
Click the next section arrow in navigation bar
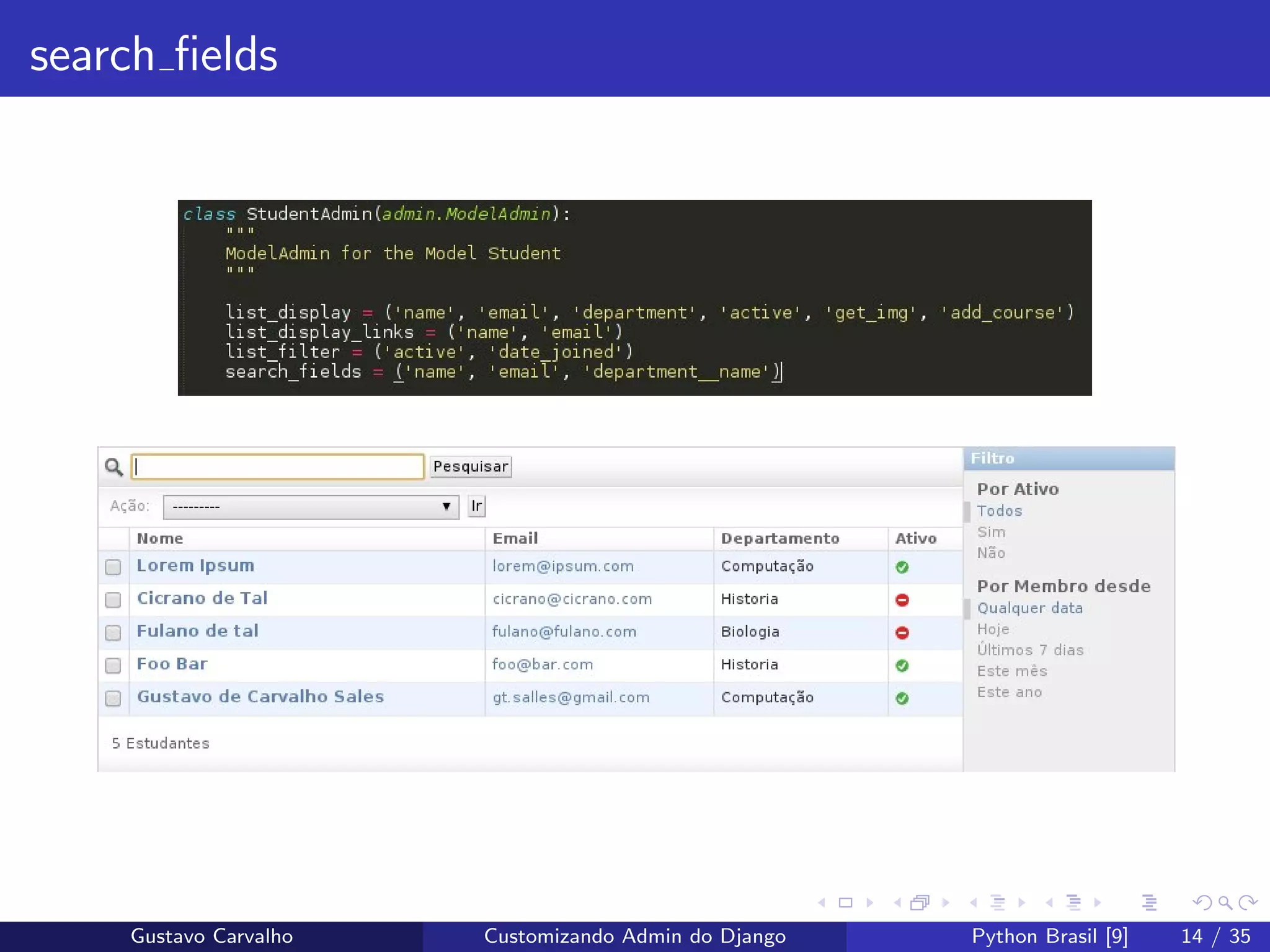pos(1097,903)
